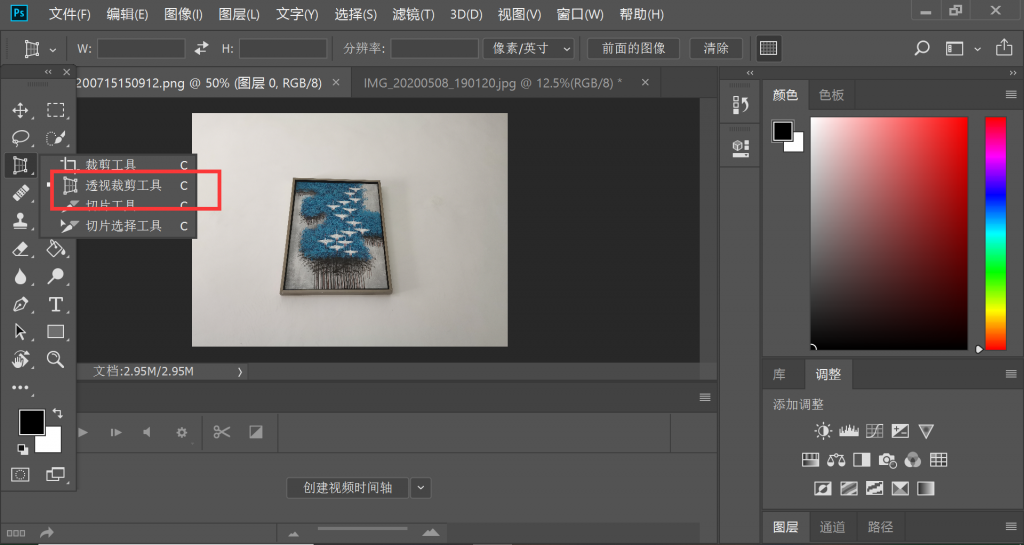Select the Paint Bucket tool
1024x545 pixels.
(56, 249)
